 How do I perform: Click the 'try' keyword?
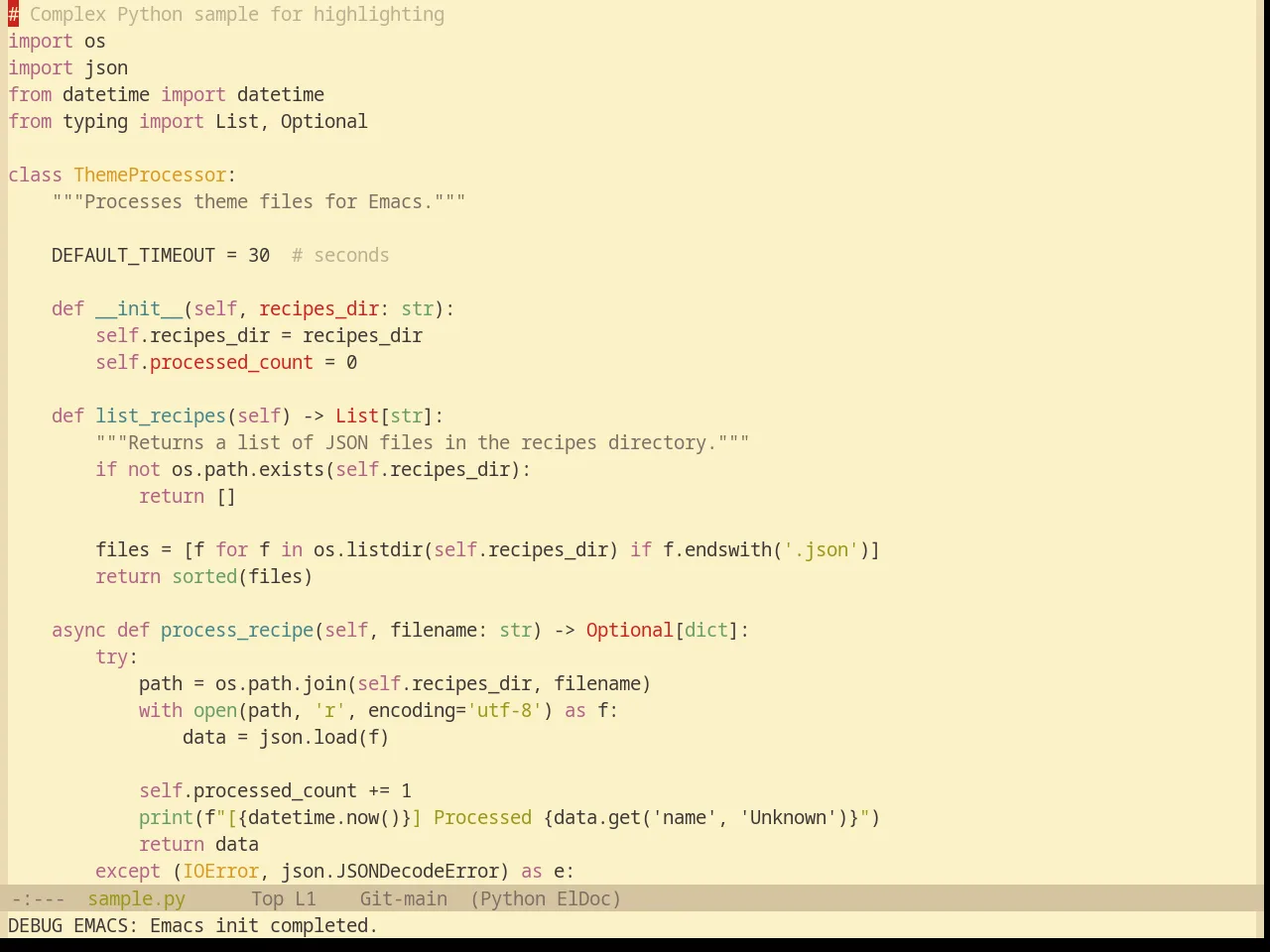112,656
